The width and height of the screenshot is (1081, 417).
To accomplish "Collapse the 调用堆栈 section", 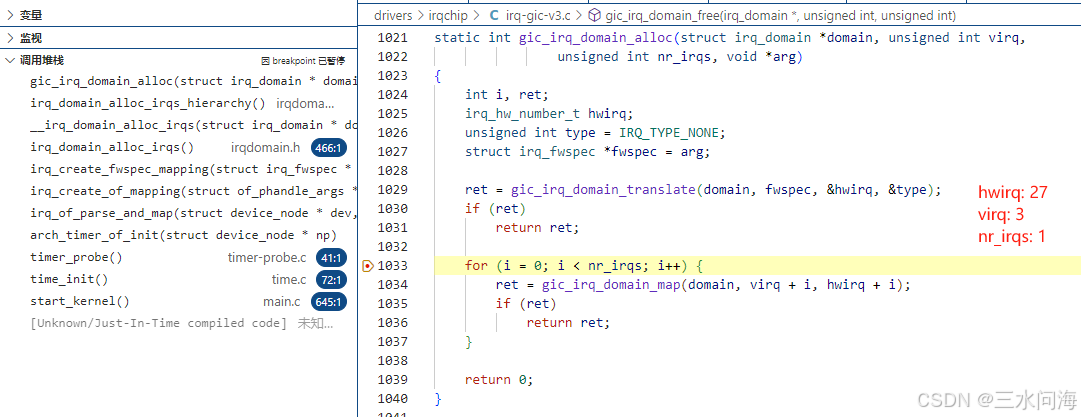I will pyautogui.click(x=10, y=61).
